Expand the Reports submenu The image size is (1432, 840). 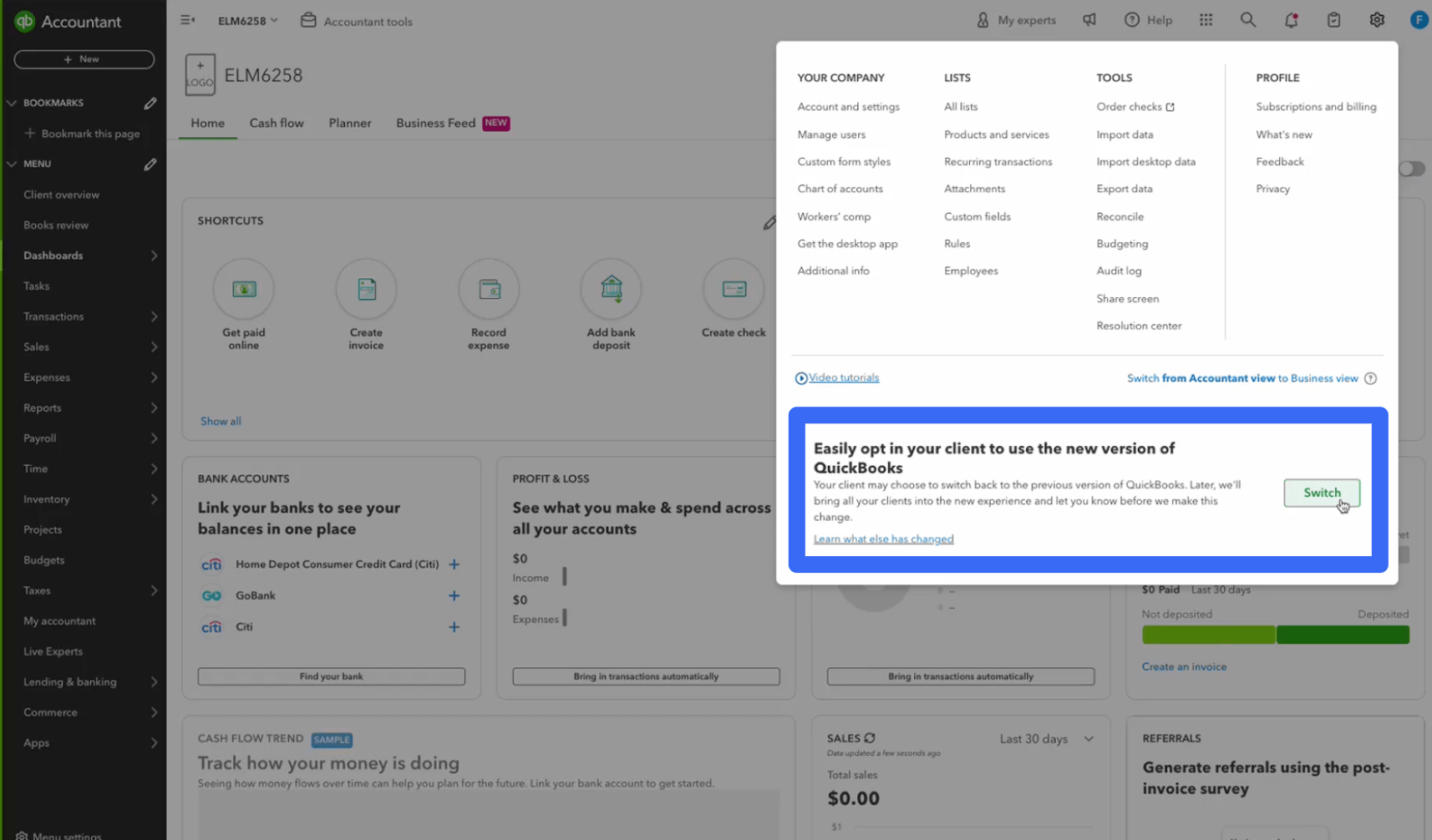pyautogui.click(x=154, y=407)
